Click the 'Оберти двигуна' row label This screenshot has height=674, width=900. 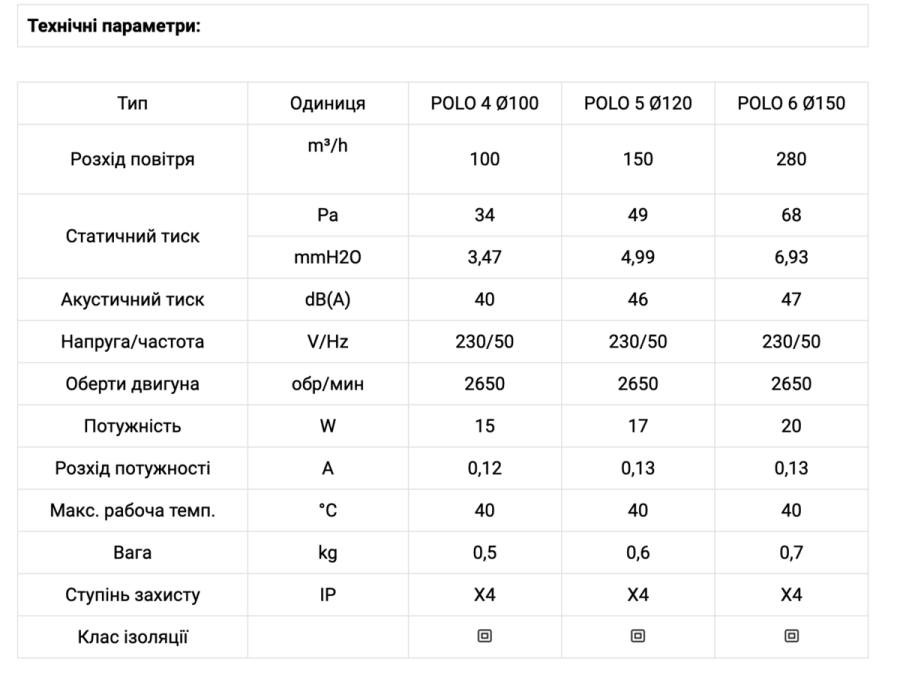(133, 384)
